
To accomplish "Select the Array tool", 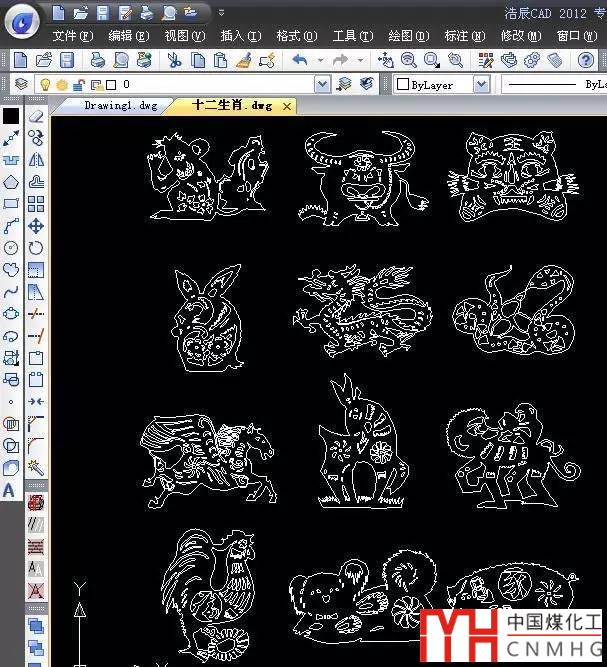I will (36, 204).
